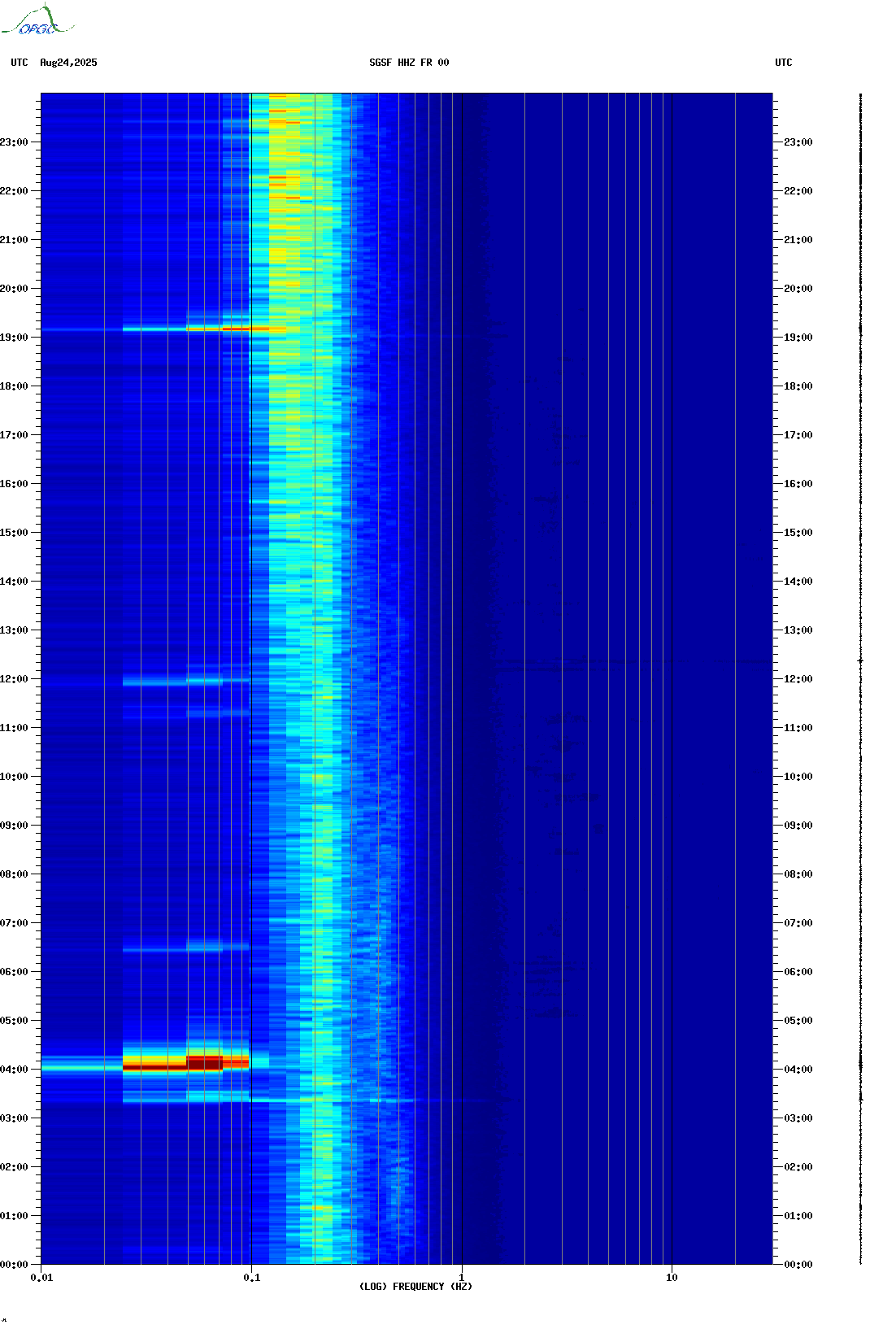Click the station title SGSF HHZ FR 00
Viewport: 896px width, 1329px height.
pos(409,63)
